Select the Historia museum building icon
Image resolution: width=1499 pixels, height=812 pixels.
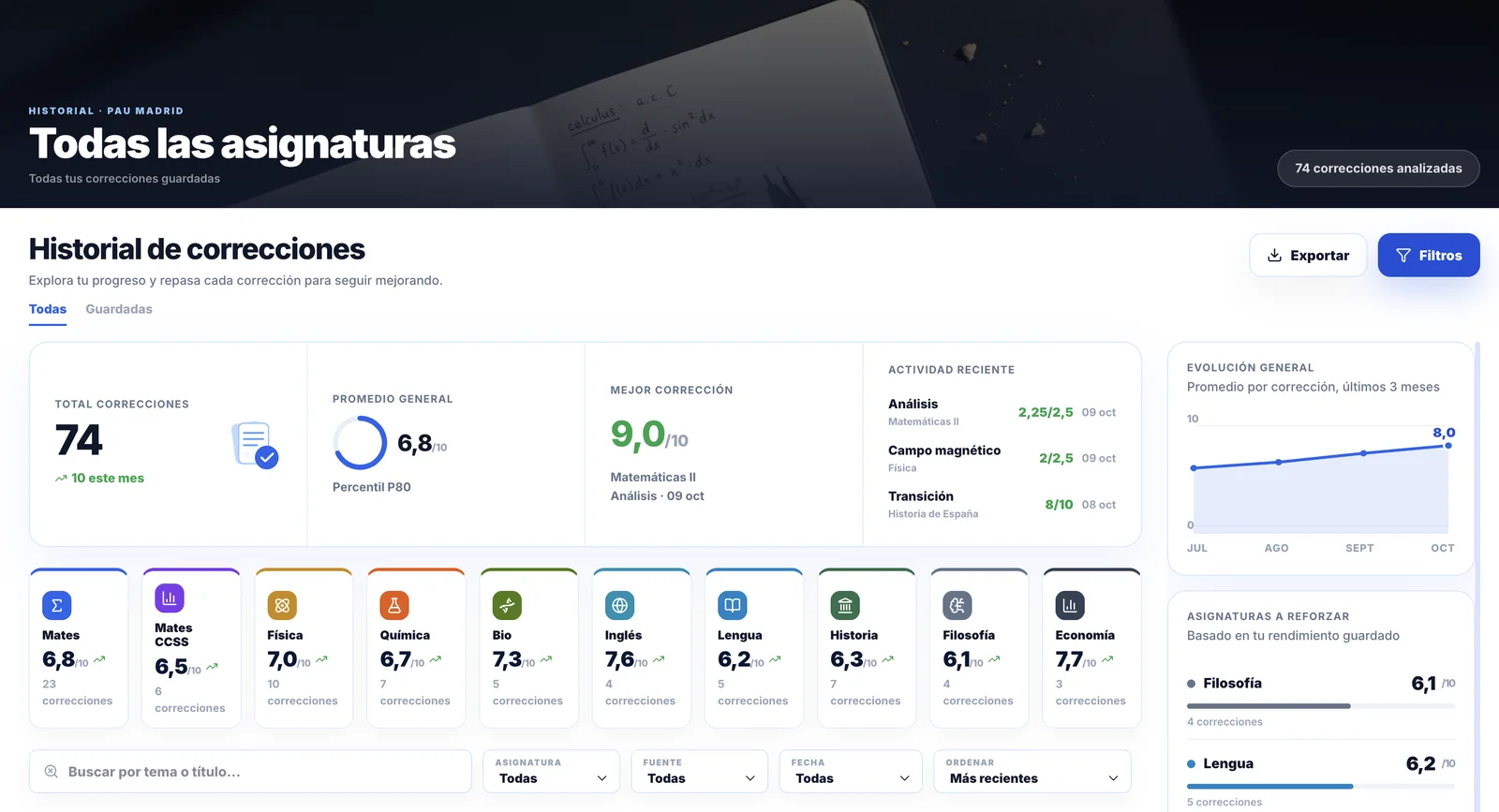(x=845, y=606)
